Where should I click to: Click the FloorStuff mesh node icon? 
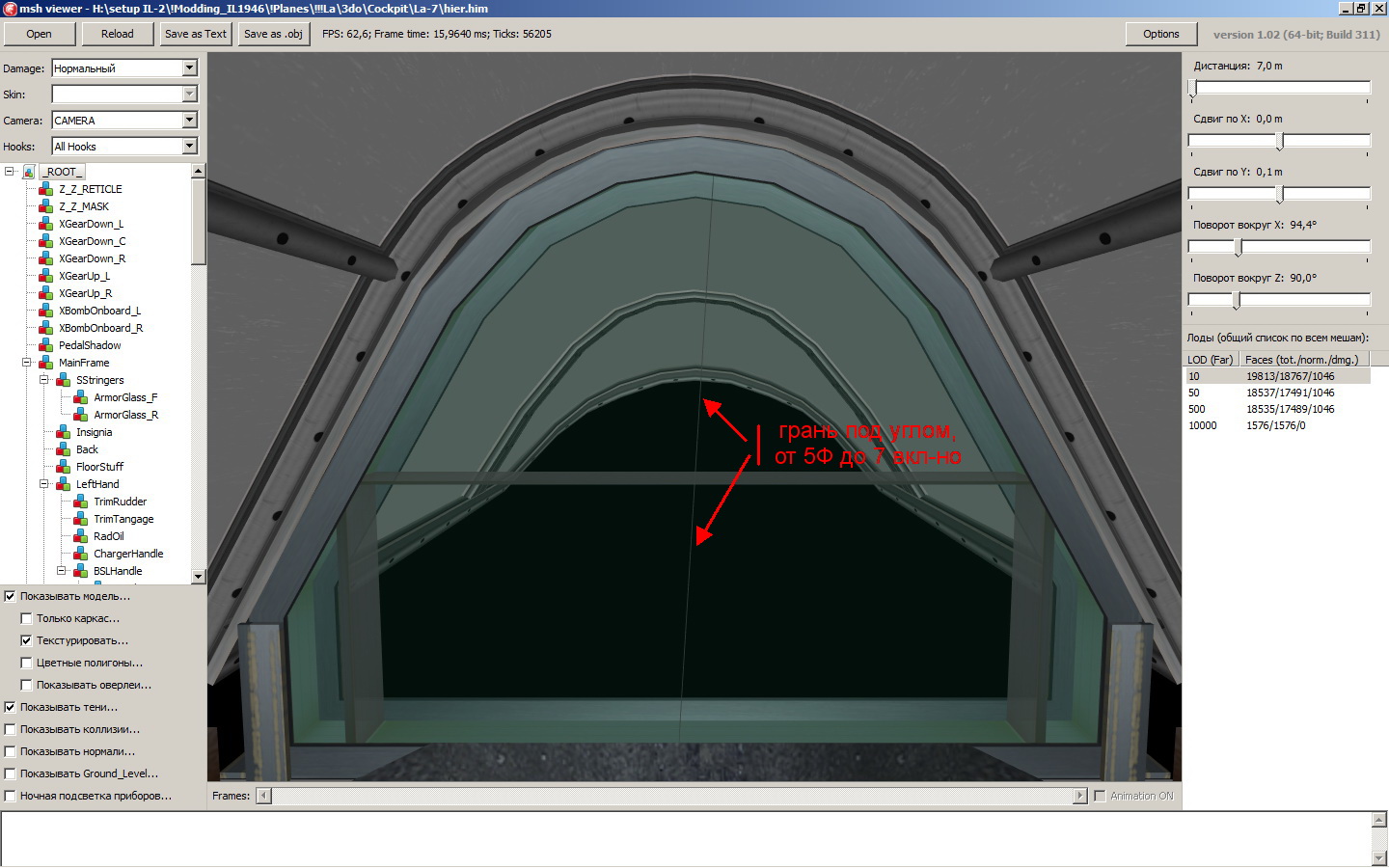coord(63,467)
